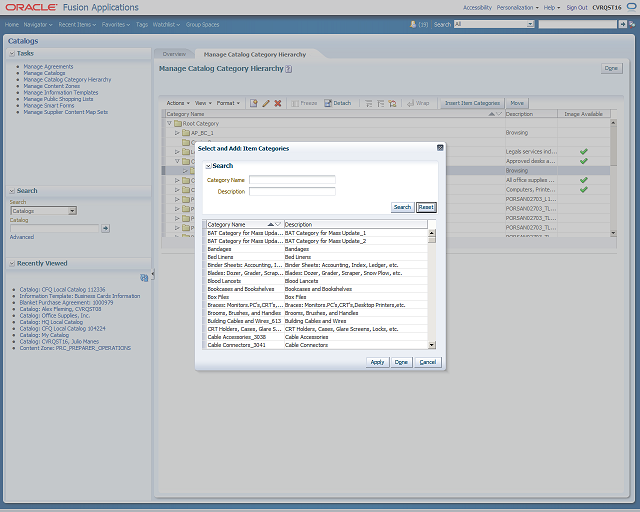The width and height of the screenshot is (640, 512).
Task: Sort Category Name ascending in the dialog table
Action: click(x=271, y=225)
